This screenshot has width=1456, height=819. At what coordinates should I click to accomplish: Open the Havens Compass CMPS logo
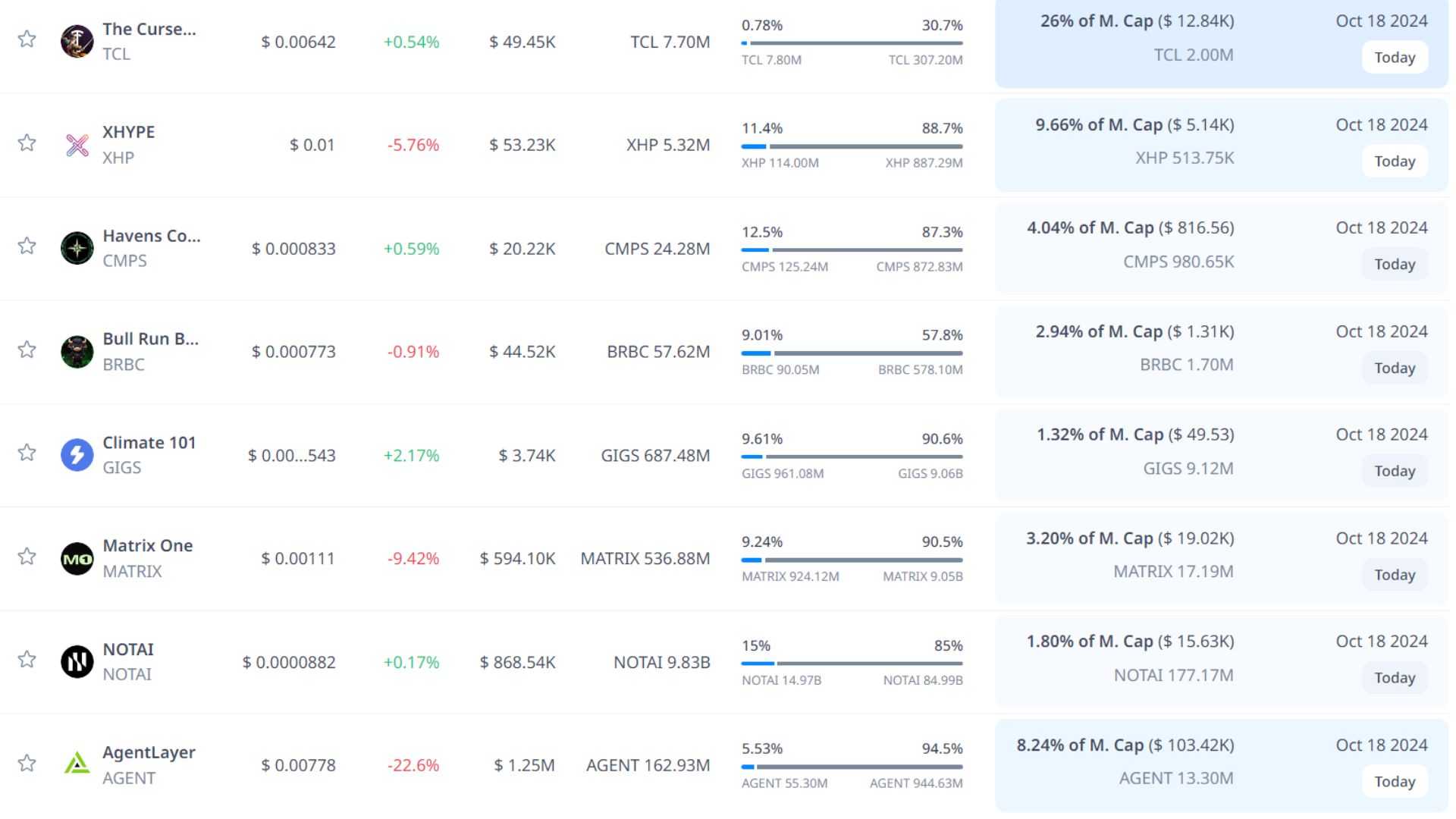77,248
